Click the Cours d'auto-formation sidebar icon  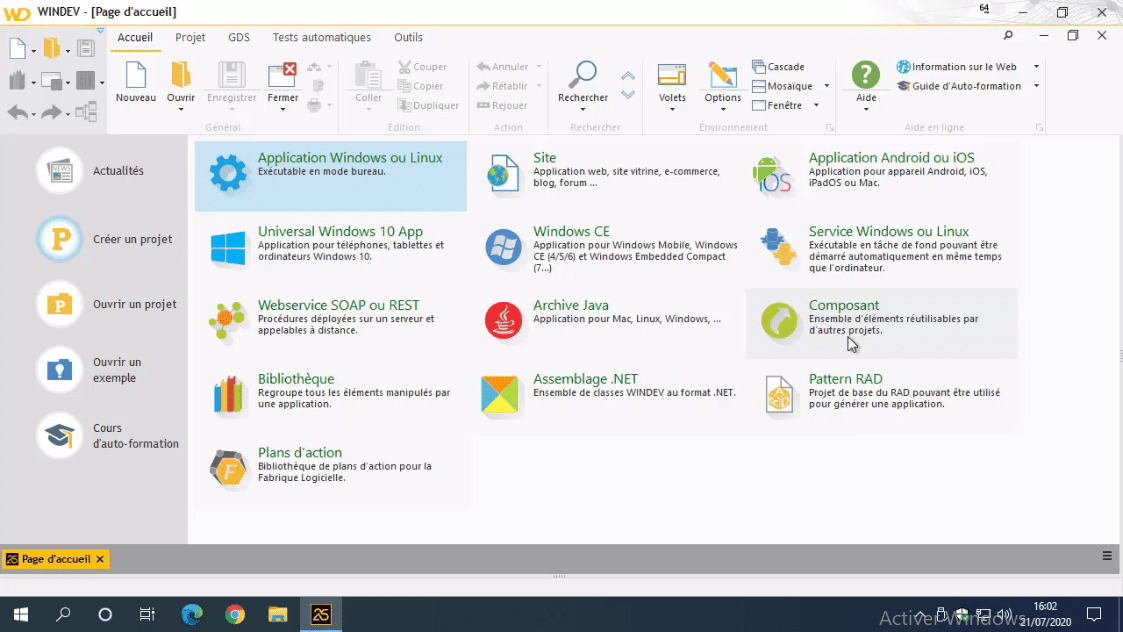point(59,435)
